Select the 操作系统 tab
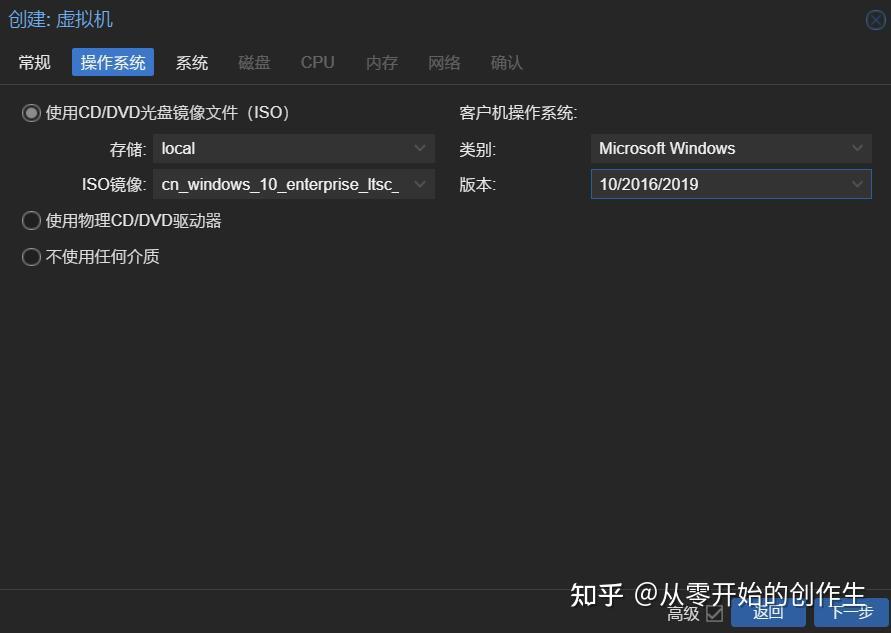Viewport: 891px width, 633px height. point(112,62)
